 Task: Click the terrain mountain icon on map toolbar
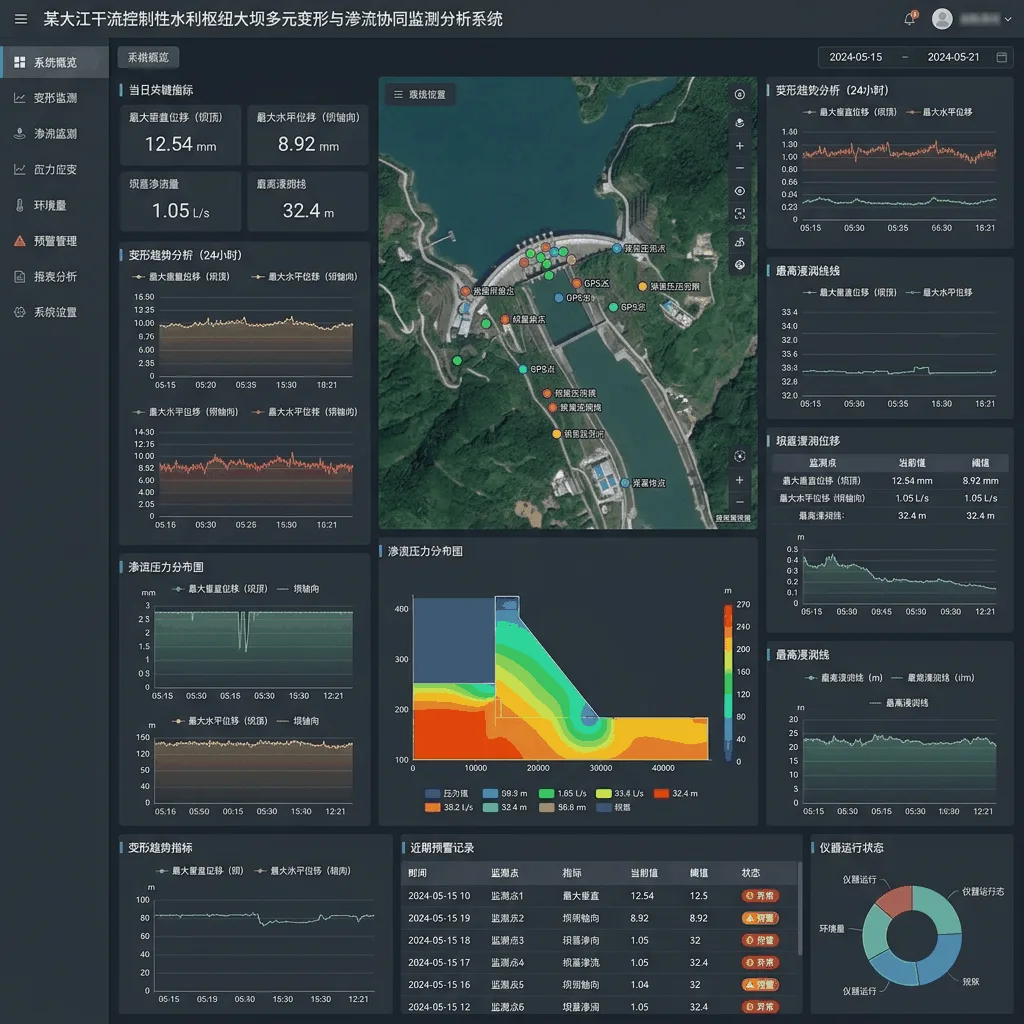739,242
